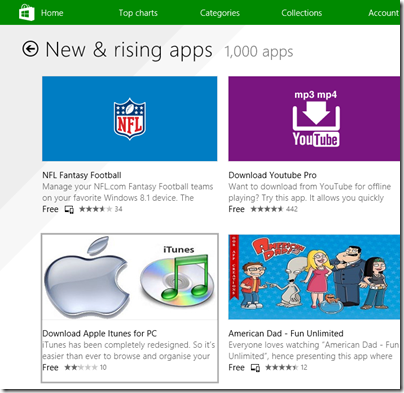Click the Windows Store bag logo
This screenshot has width=404, height=393.
(x=27, y=13)
